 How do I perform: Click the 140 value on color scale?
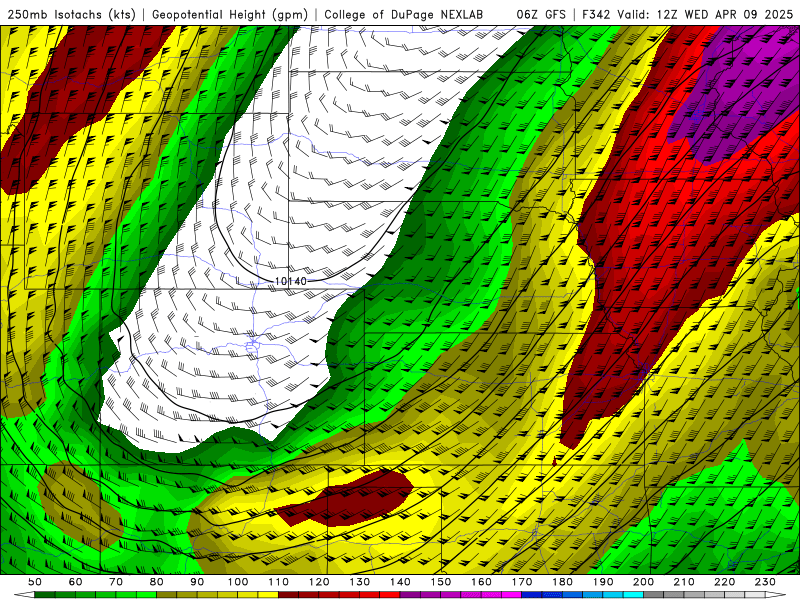click(400, 582)
